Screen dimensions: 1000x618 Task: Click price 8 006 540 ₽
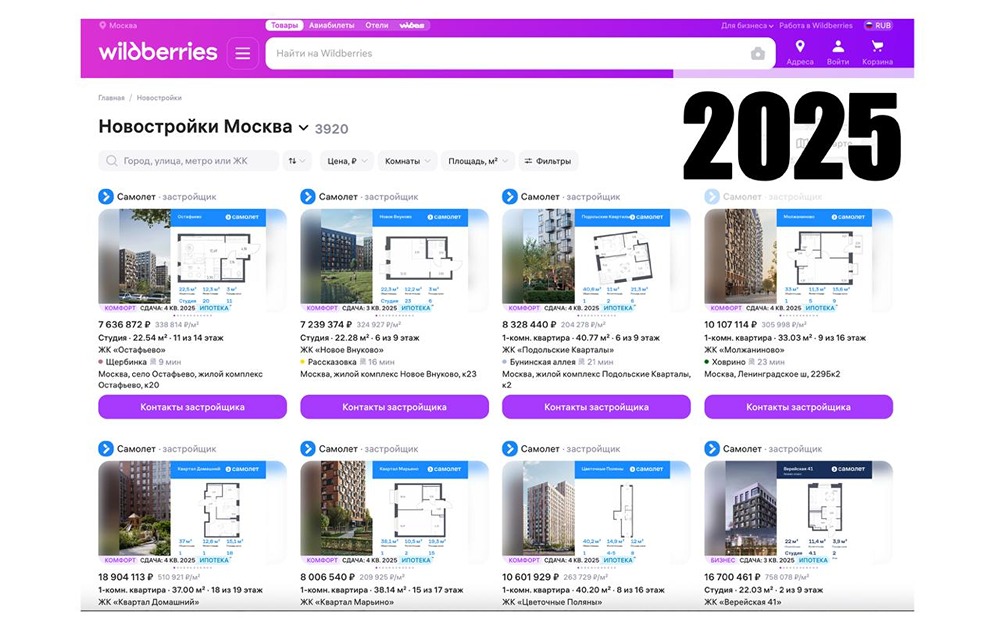pyautogui.click(x=328, y=577)
